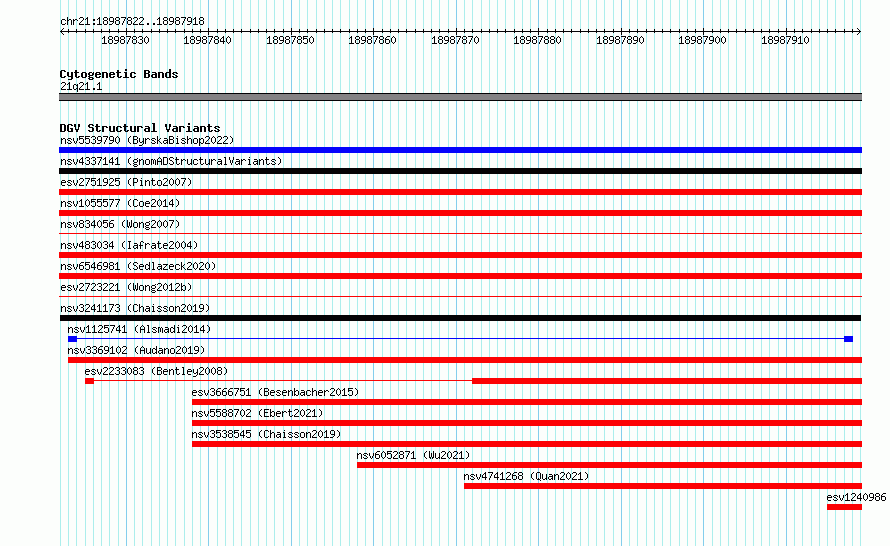Click the chr21:18987822..18987918 region label
The height and width of the screenshot is (546, 890).
132,21
